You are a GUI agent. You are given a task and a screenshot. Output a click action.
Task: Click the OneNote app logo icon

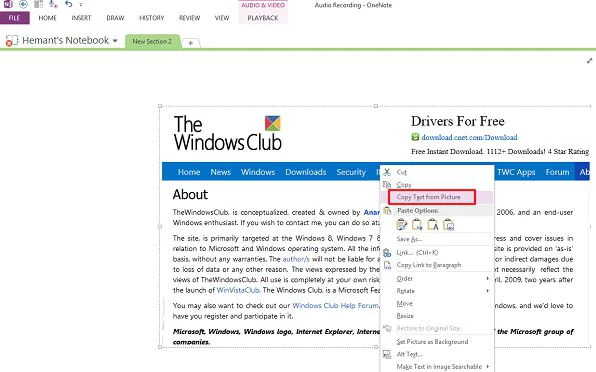[x=8, y=4]
